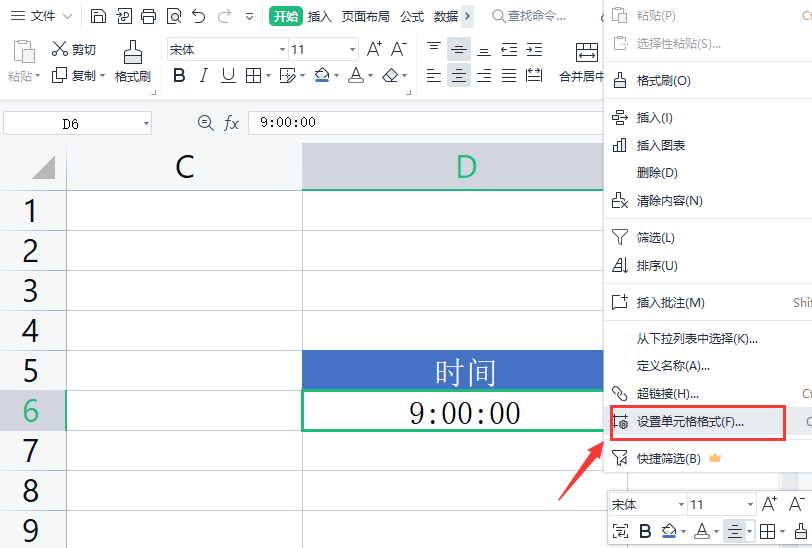Toggle horizontal center alignment in ribbon

(459, 76)
